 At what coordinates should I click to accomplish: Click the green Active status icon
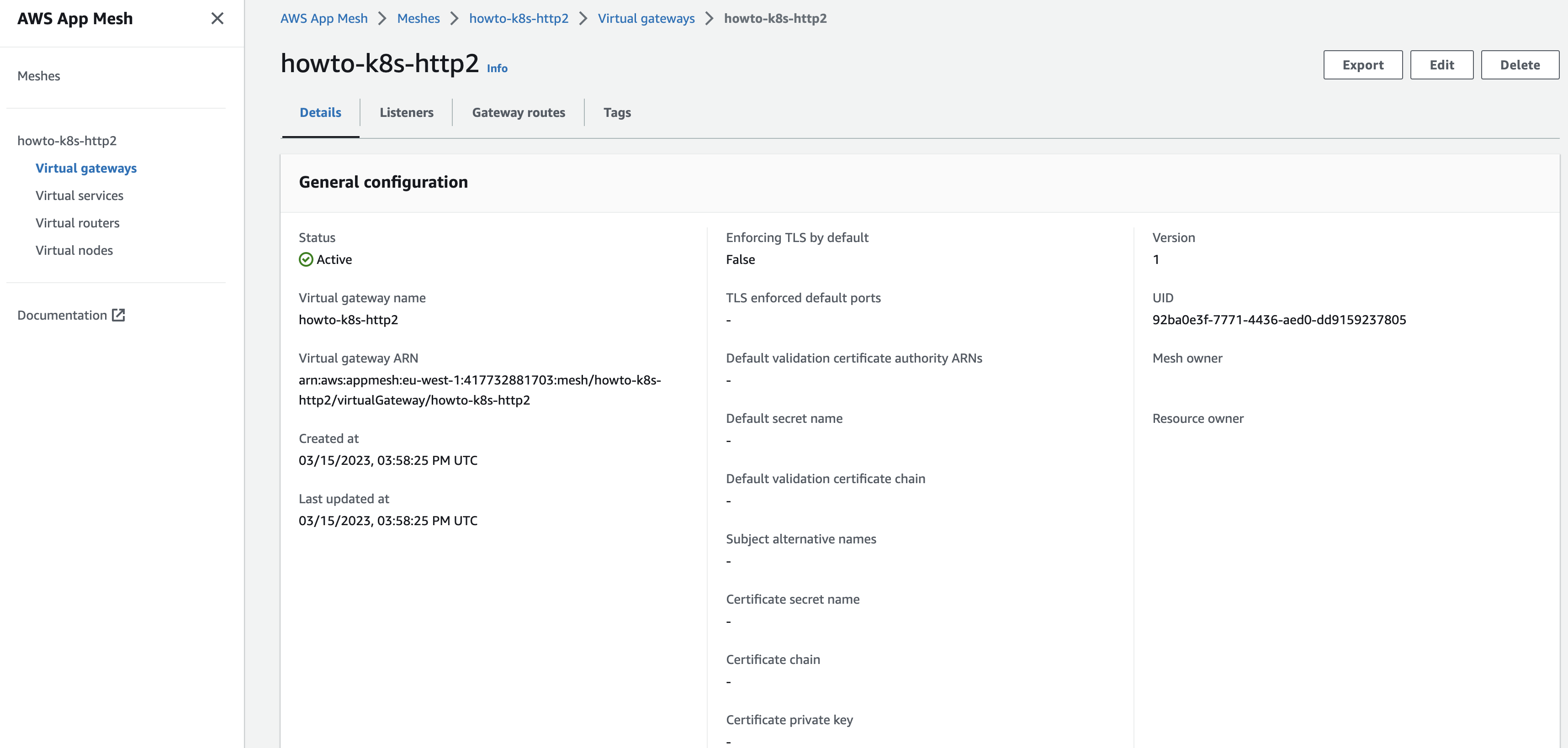(x=306, y=259)
